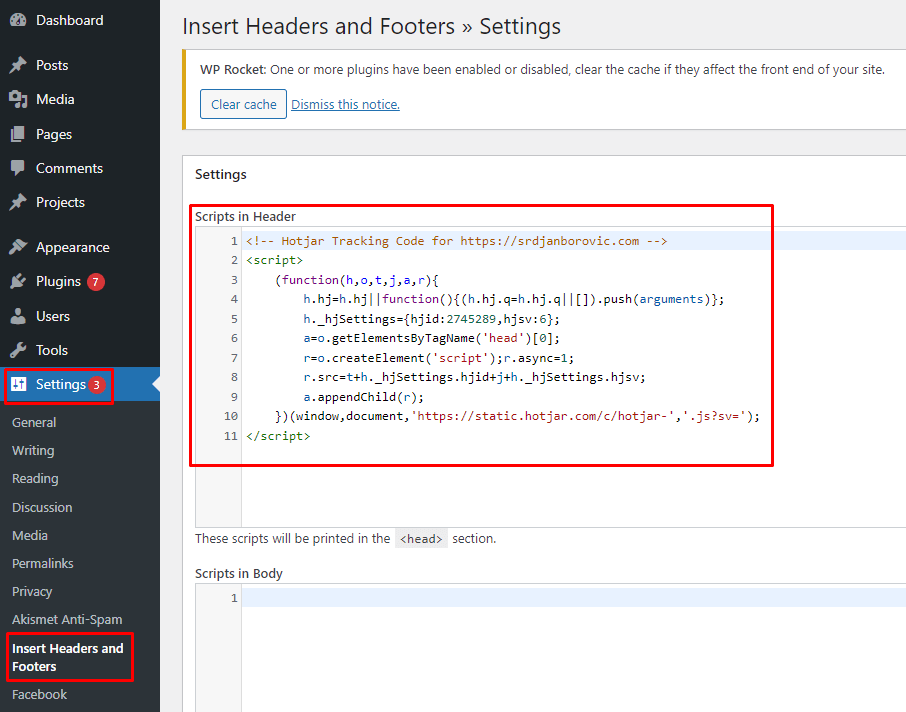Click the closing </script> tag line
The image size is (906, 712).
pyautogui.click(x=278, y=436)
